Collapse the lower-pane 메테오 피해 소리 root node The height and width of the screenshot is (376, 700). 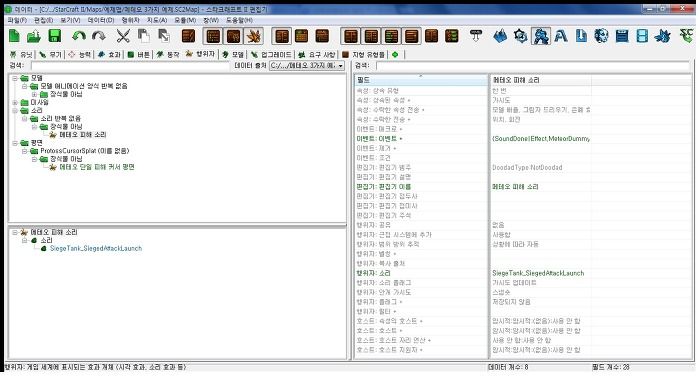[15, 232]
